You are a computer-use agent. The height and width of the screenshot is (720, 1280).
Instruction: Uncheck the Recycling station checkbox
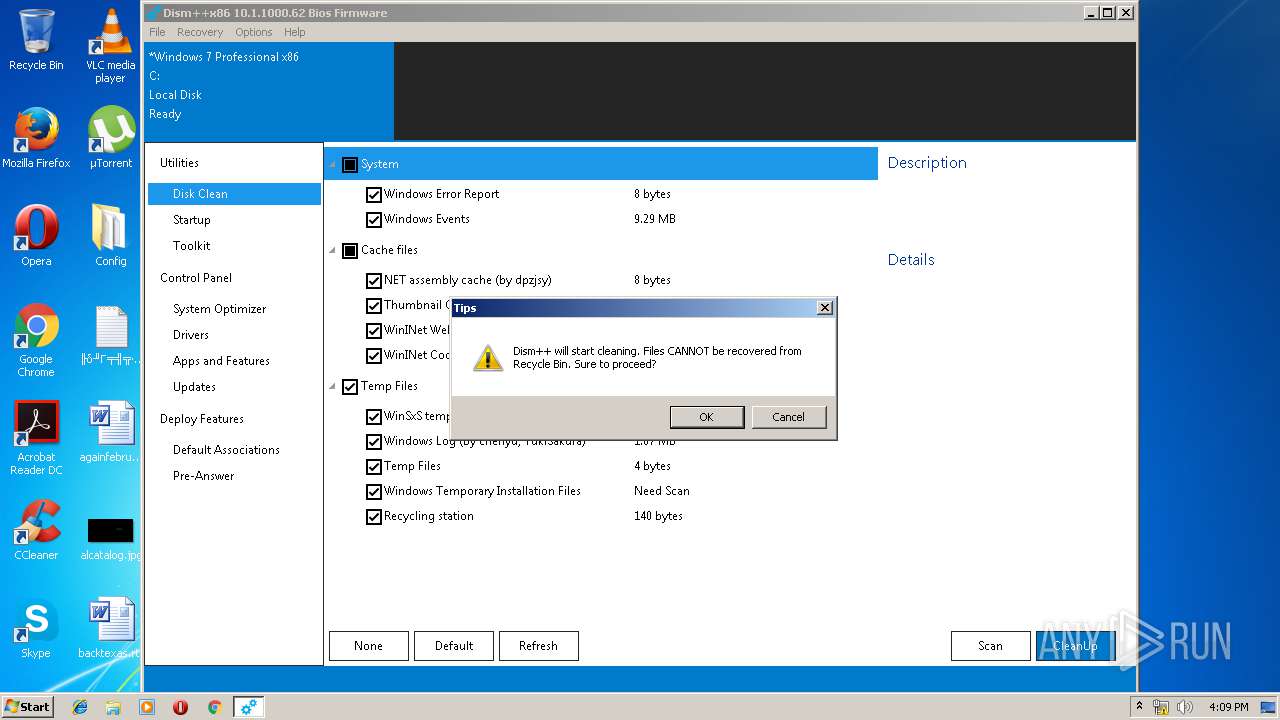pos(374,516)
